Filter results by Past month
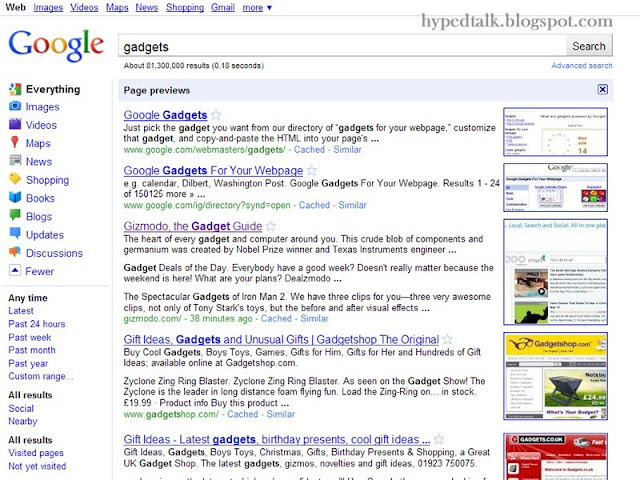Viewport: 640px width, 480px height. click(x=32, y=350)
